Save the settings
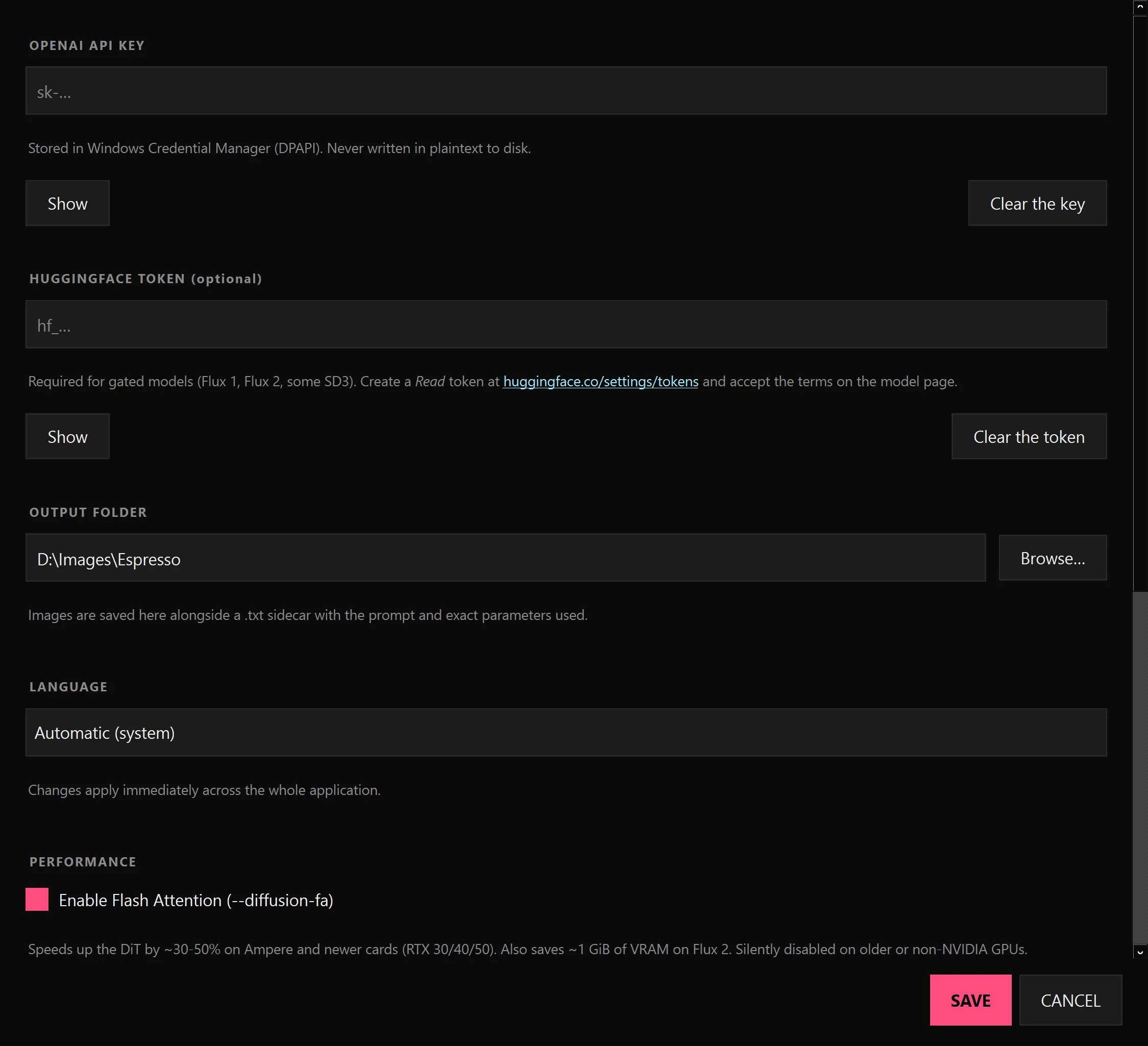1148x1046 pixels. (x=970, y=1000)
